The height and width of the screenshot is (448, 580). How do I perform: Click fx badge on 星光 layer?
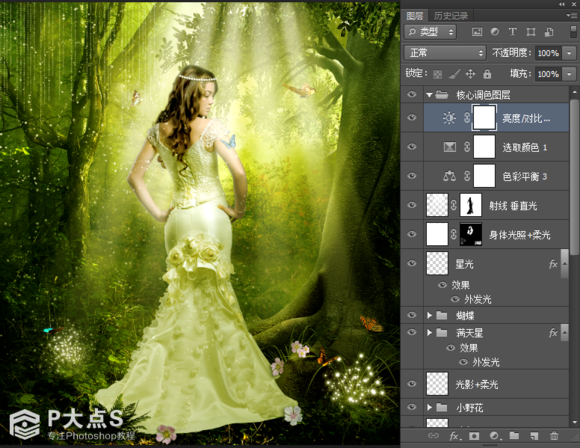click(553, 264)
